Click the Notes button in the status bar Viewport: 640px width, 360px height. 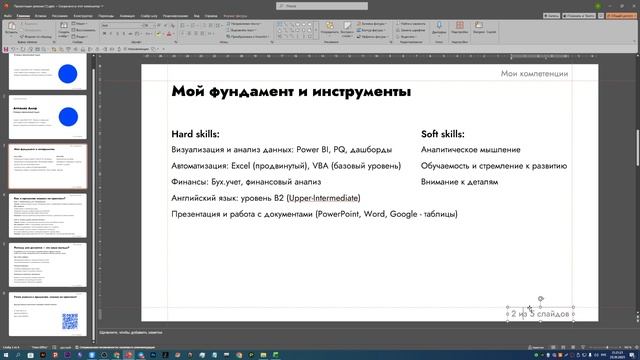click(536, 347)
